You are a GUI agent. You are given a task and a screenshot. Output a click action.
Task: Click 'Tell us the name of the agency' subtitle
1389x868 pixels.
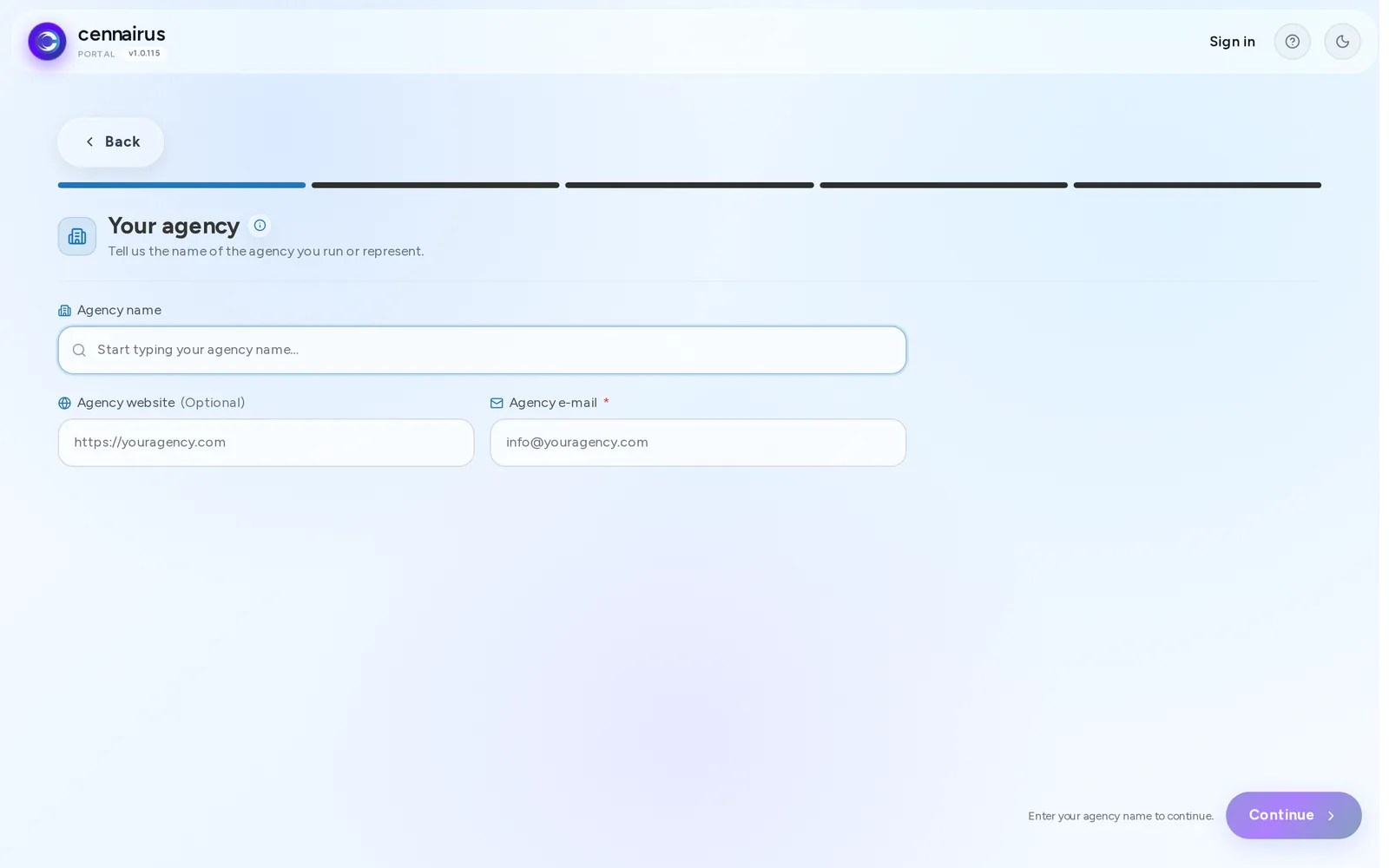tap(266, 252)
